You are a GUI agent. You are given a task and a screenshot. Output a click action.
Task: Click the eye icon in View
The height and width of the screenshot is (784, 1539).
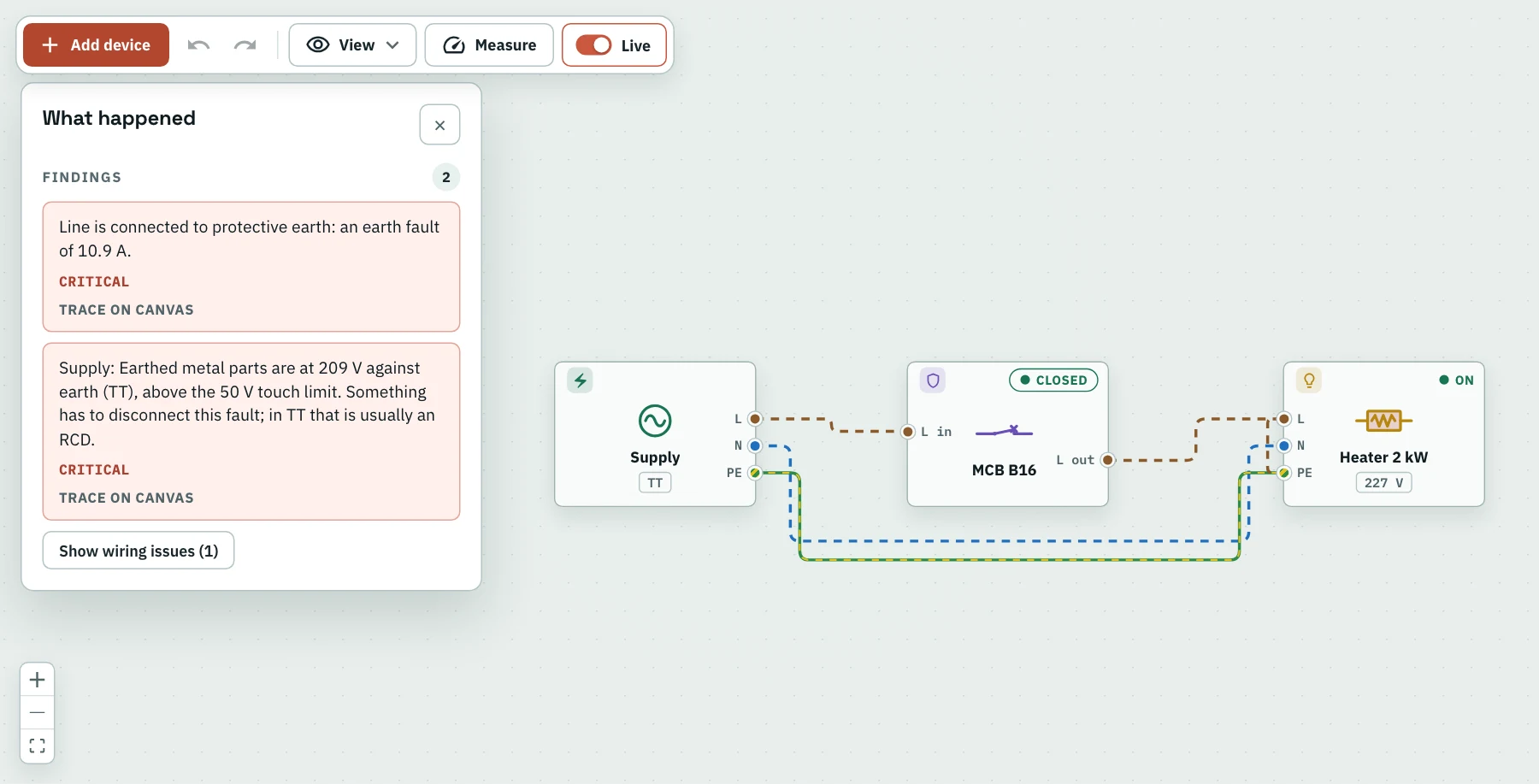318,45
